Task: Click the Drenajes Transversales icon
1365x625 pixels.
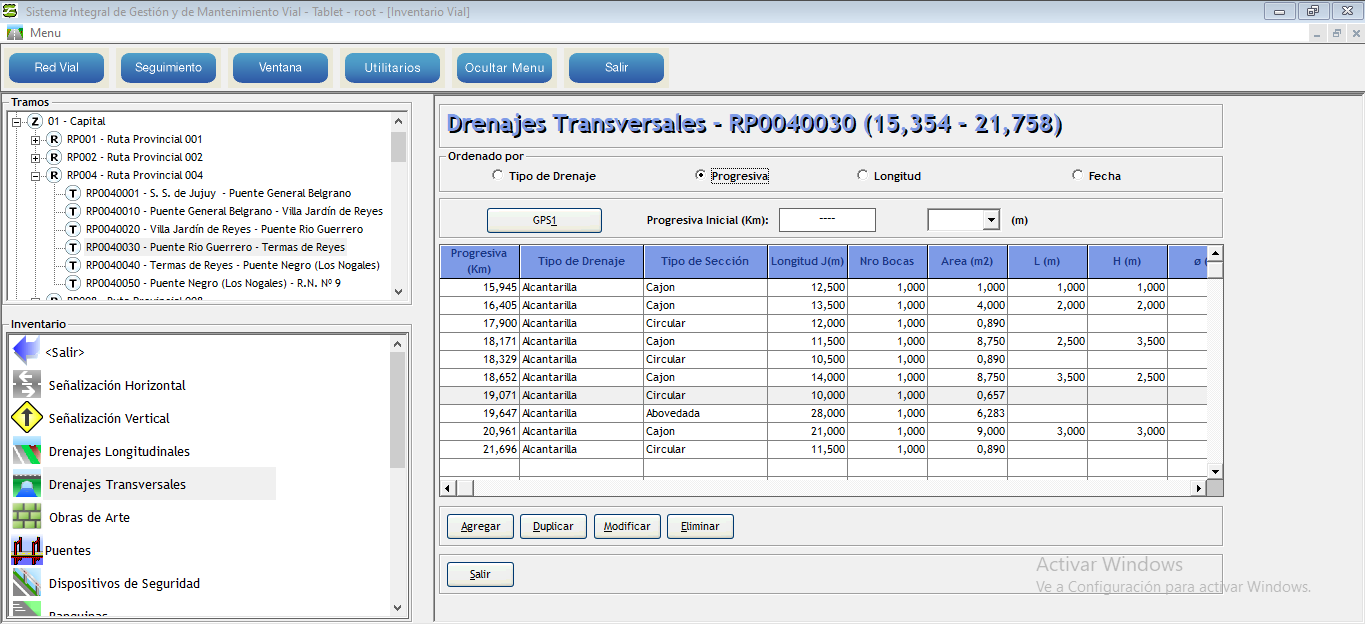Action: pyautogui.click(x=26, y=484)
